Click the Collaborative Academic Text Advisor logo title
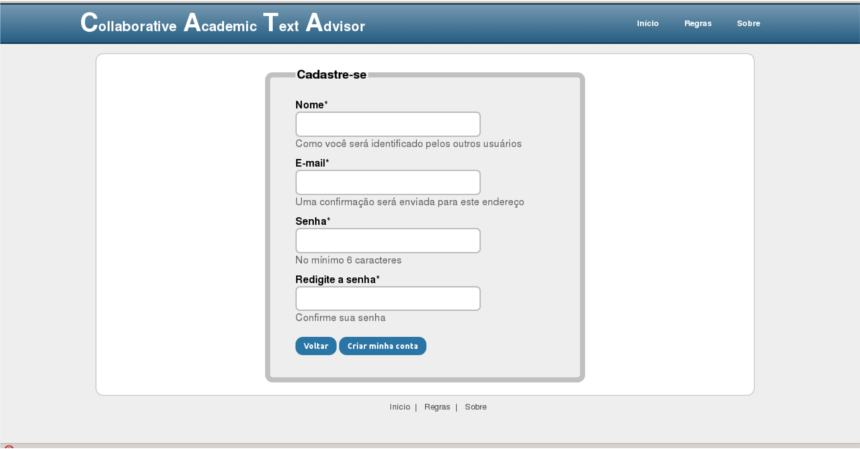 [x=223, y=24]
